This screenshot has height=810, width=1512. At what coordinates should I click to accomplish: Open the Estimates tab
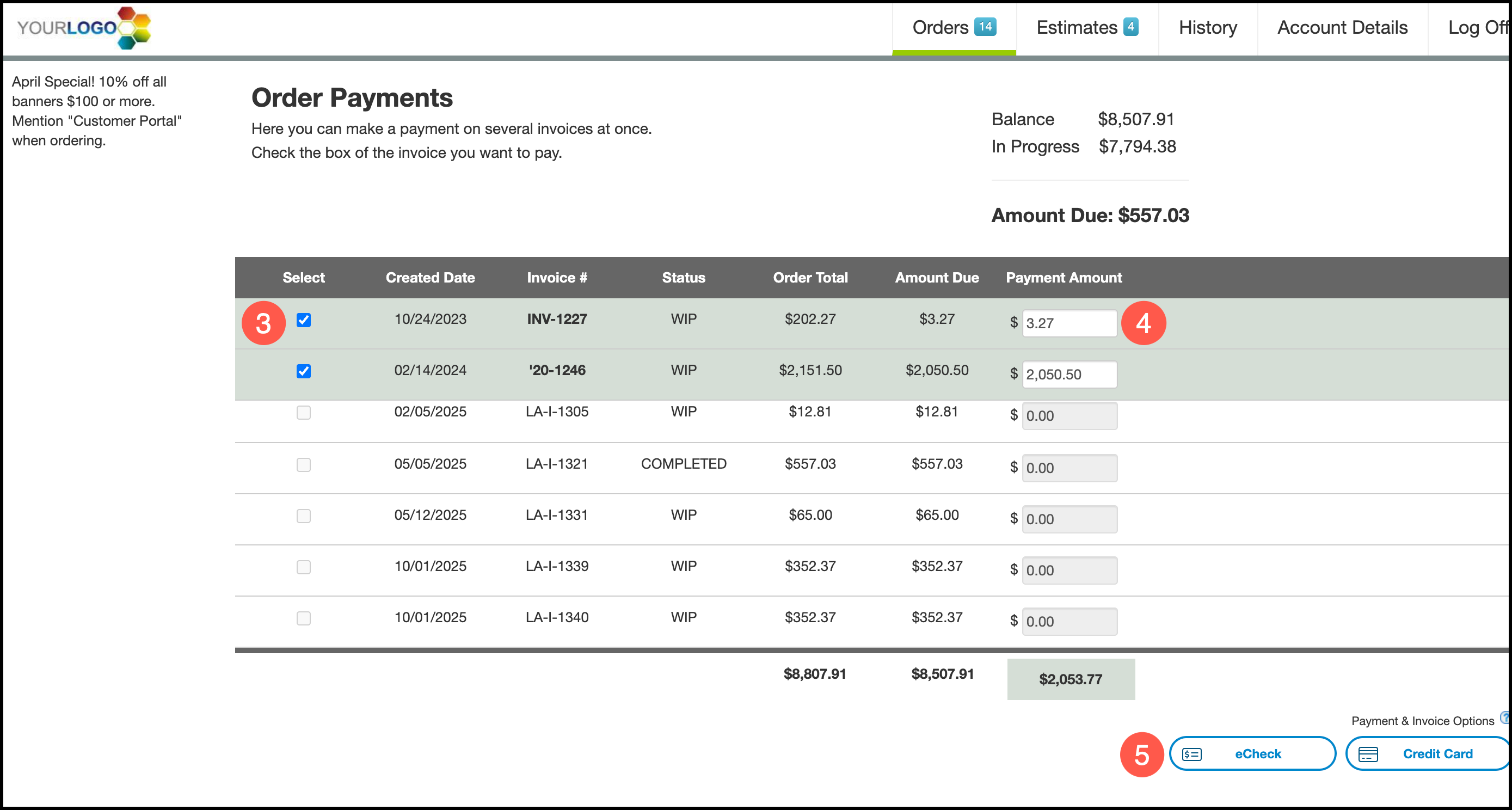coord(1077,28)
